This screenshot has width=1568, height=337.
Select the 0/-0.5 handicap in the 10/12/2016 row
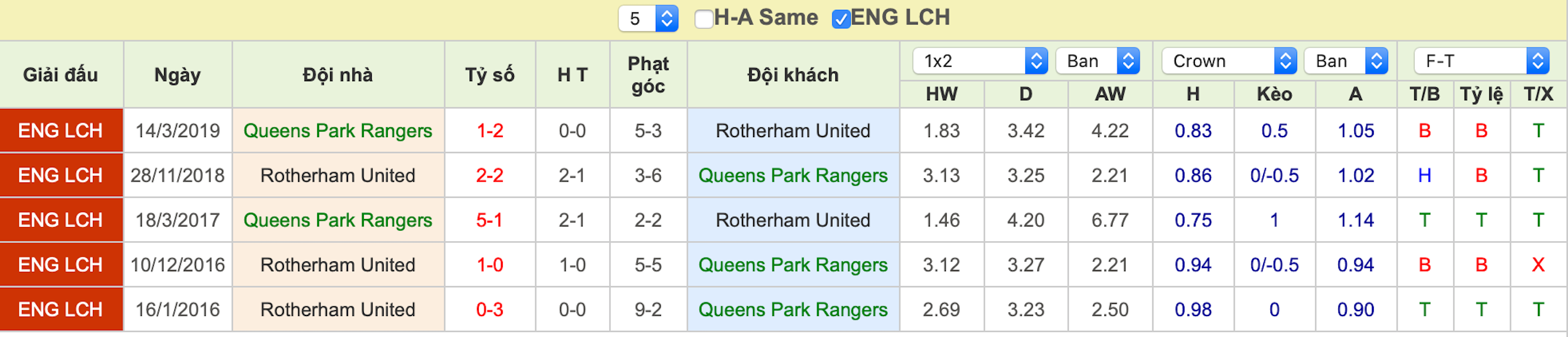(x=1274, y=264)
